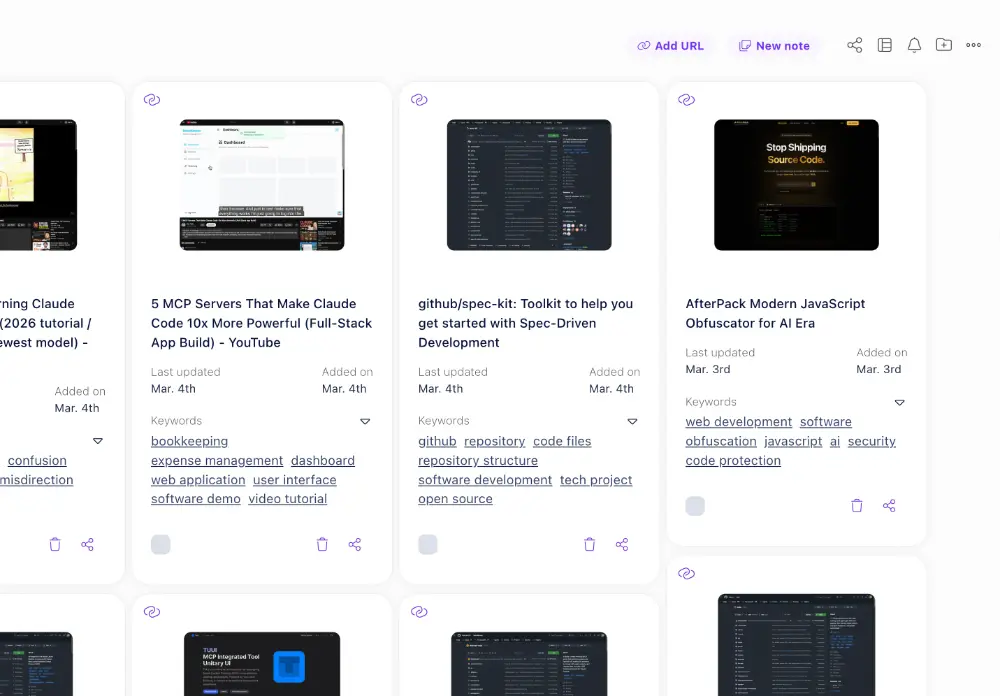Delete the github/spec-kit card

(x=589, y=544)
